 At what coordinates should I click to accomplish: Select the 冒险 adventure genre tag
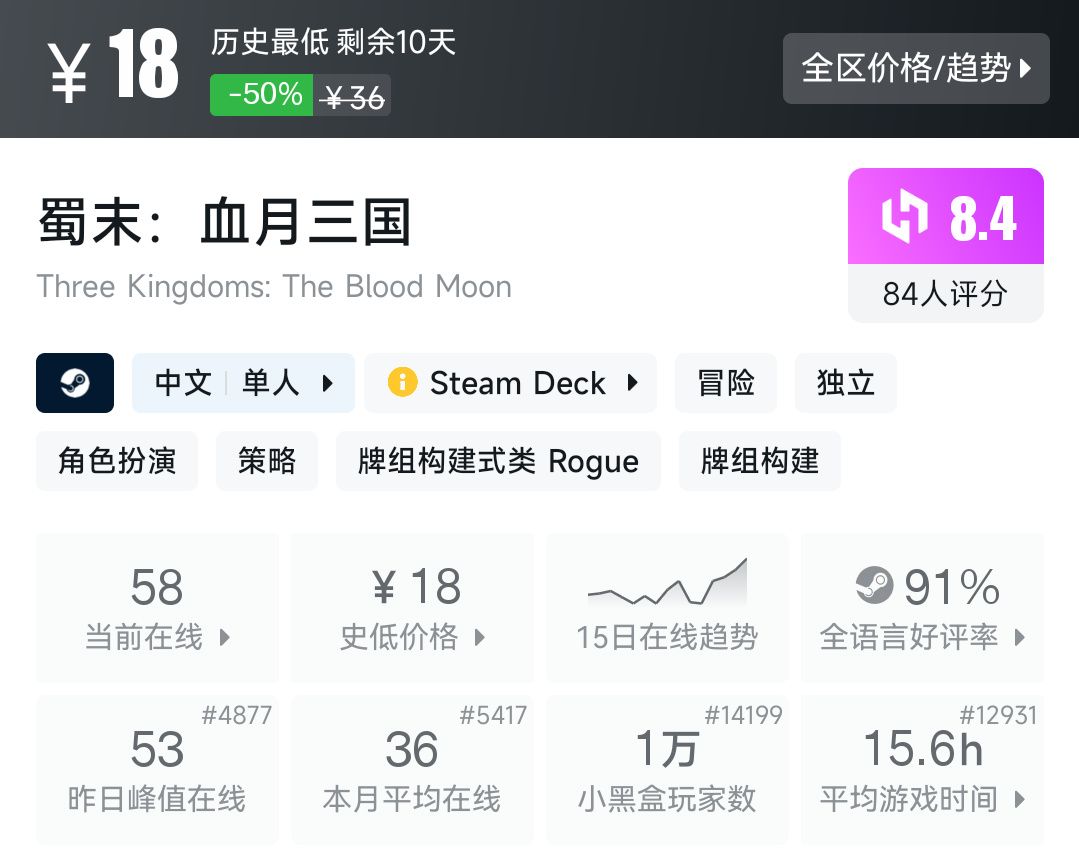coord(728,383)
